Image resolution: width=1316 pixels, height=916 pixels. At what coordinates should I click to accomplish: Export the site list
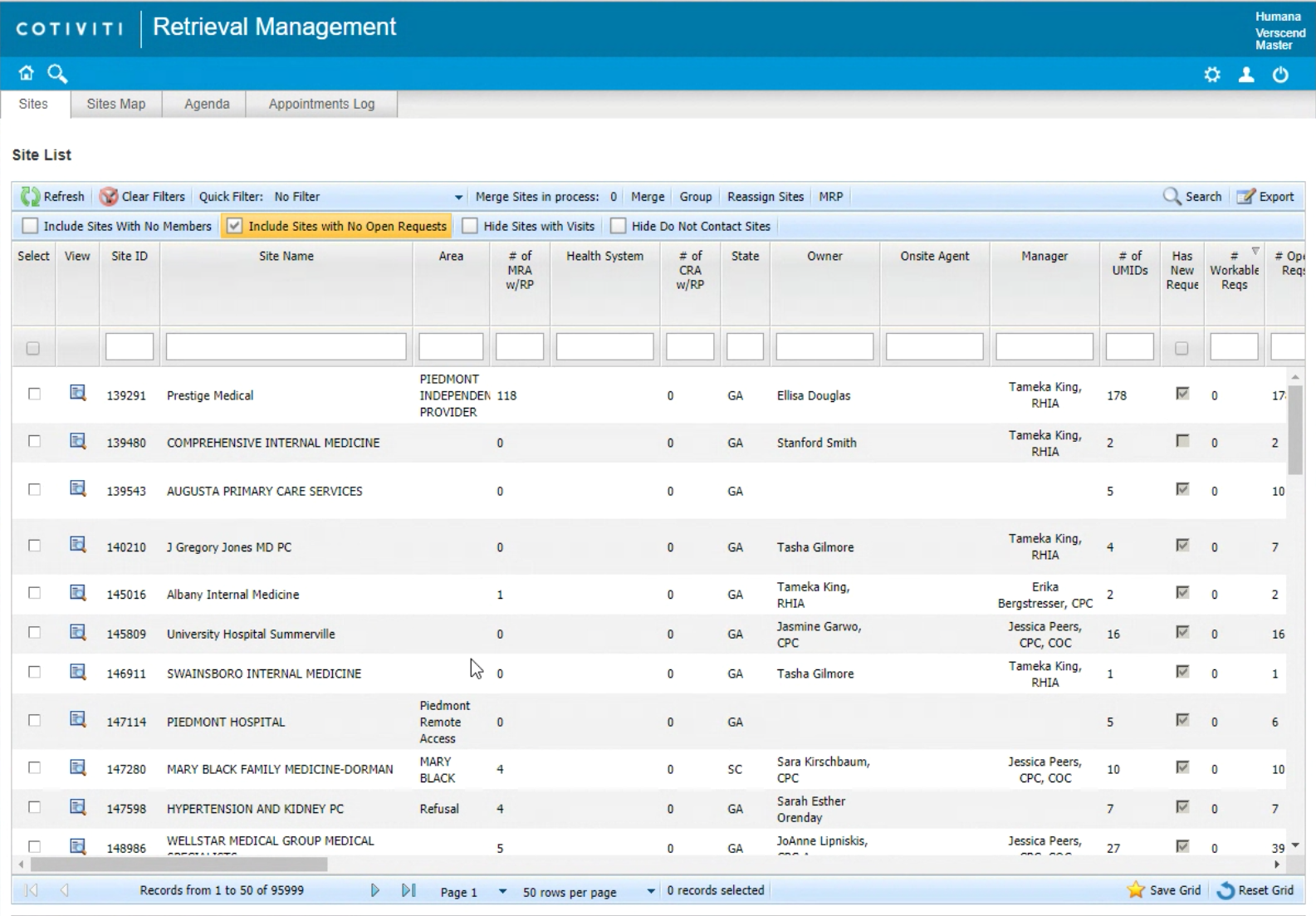(1266, 197)
